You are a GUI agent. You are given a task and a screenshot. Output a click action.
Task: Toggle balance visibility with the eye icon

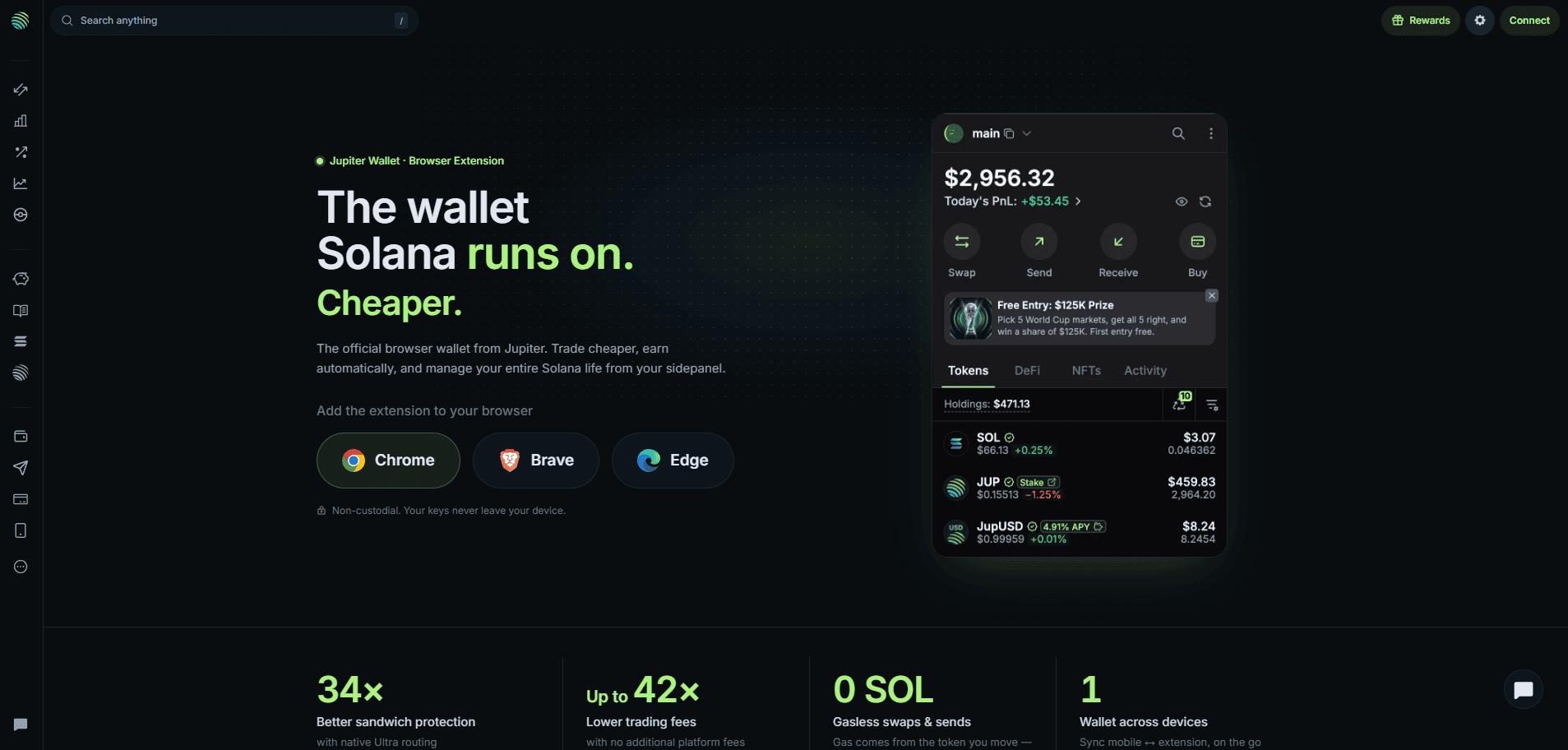pyautogui.click(x=1182, y=201)
